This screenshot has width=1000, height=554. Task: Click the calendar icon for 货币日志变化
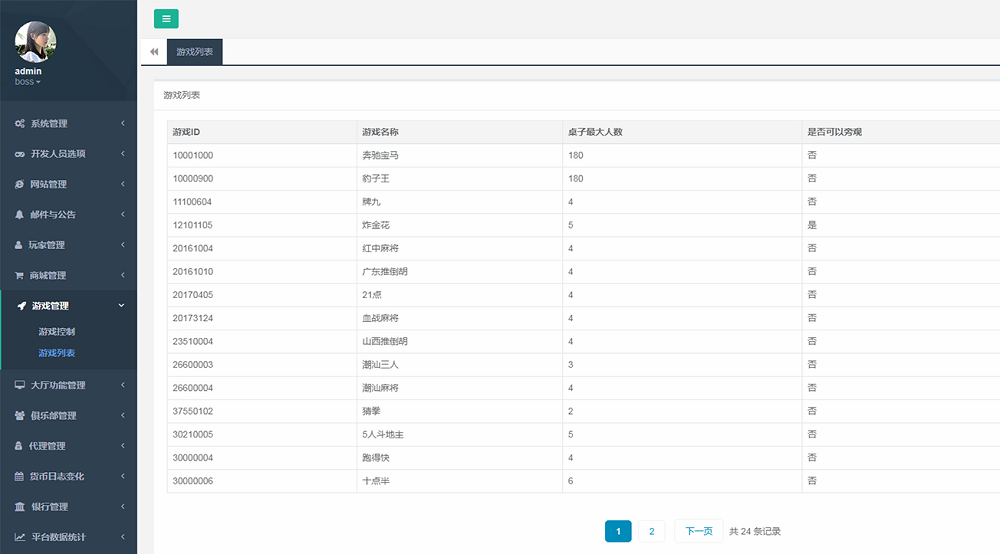click(x=20, y=477)
